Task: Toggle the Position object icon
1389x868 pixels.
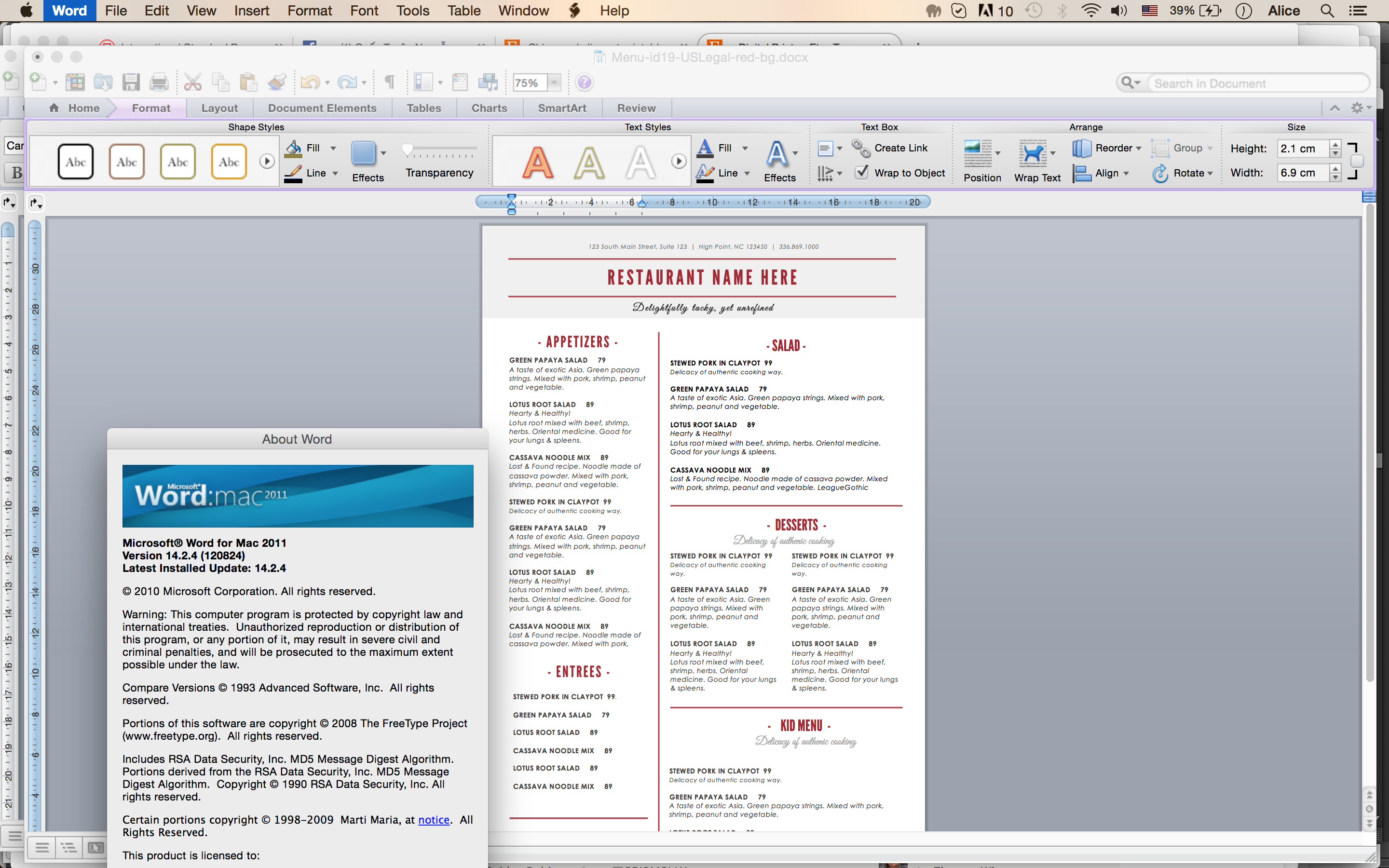Action: pyautogui.click(x=981, y=157)
